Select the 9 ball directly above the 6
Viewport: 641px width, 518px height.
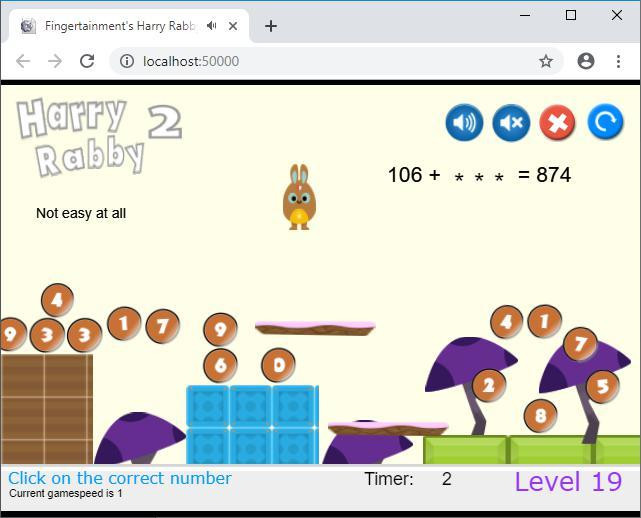tap(220, 329)
